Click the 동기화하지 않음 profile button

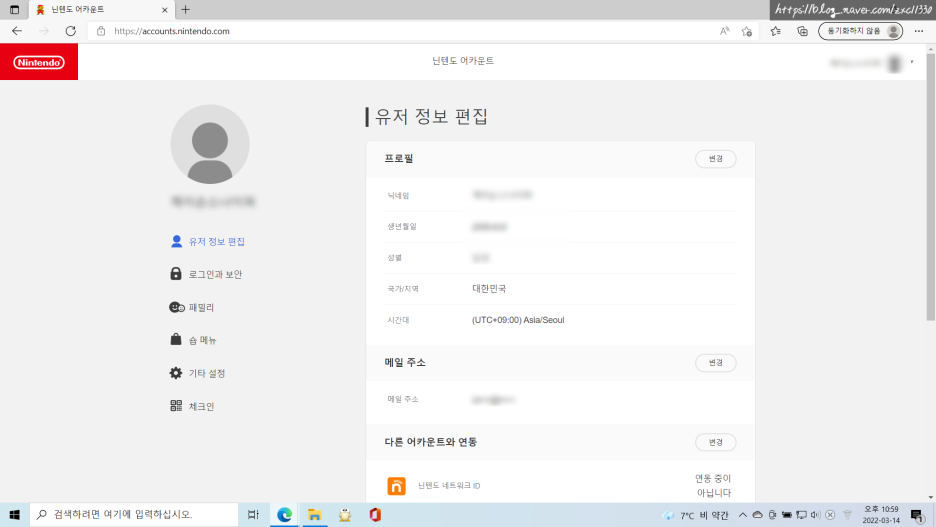[x=860, y=31]
